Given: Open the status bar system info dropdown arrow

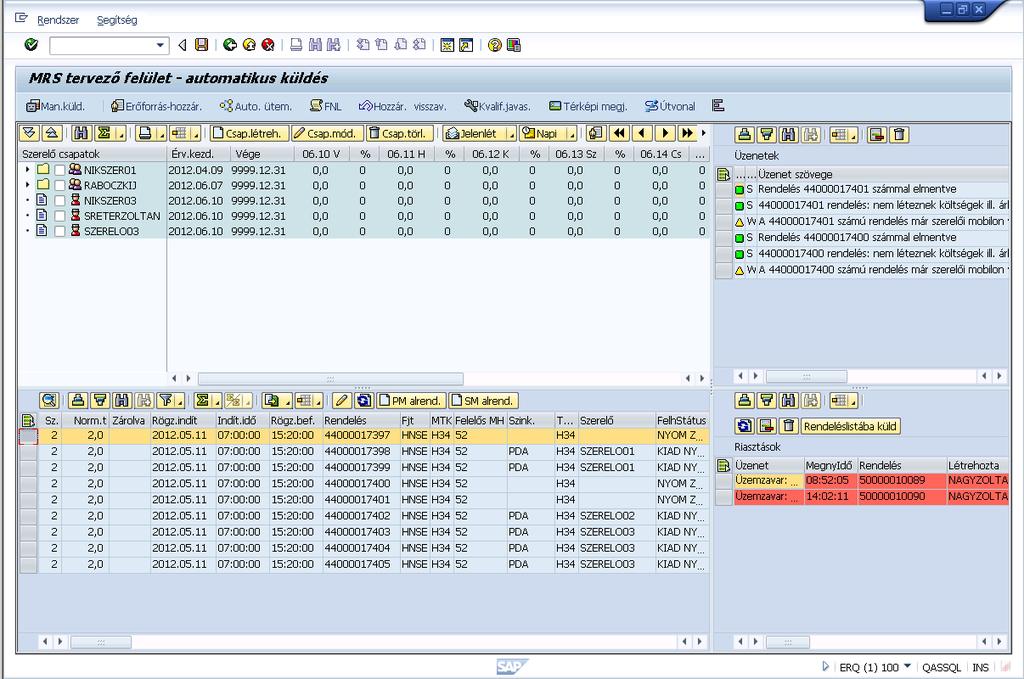Looking at the screenshot, I should [907, 667].
